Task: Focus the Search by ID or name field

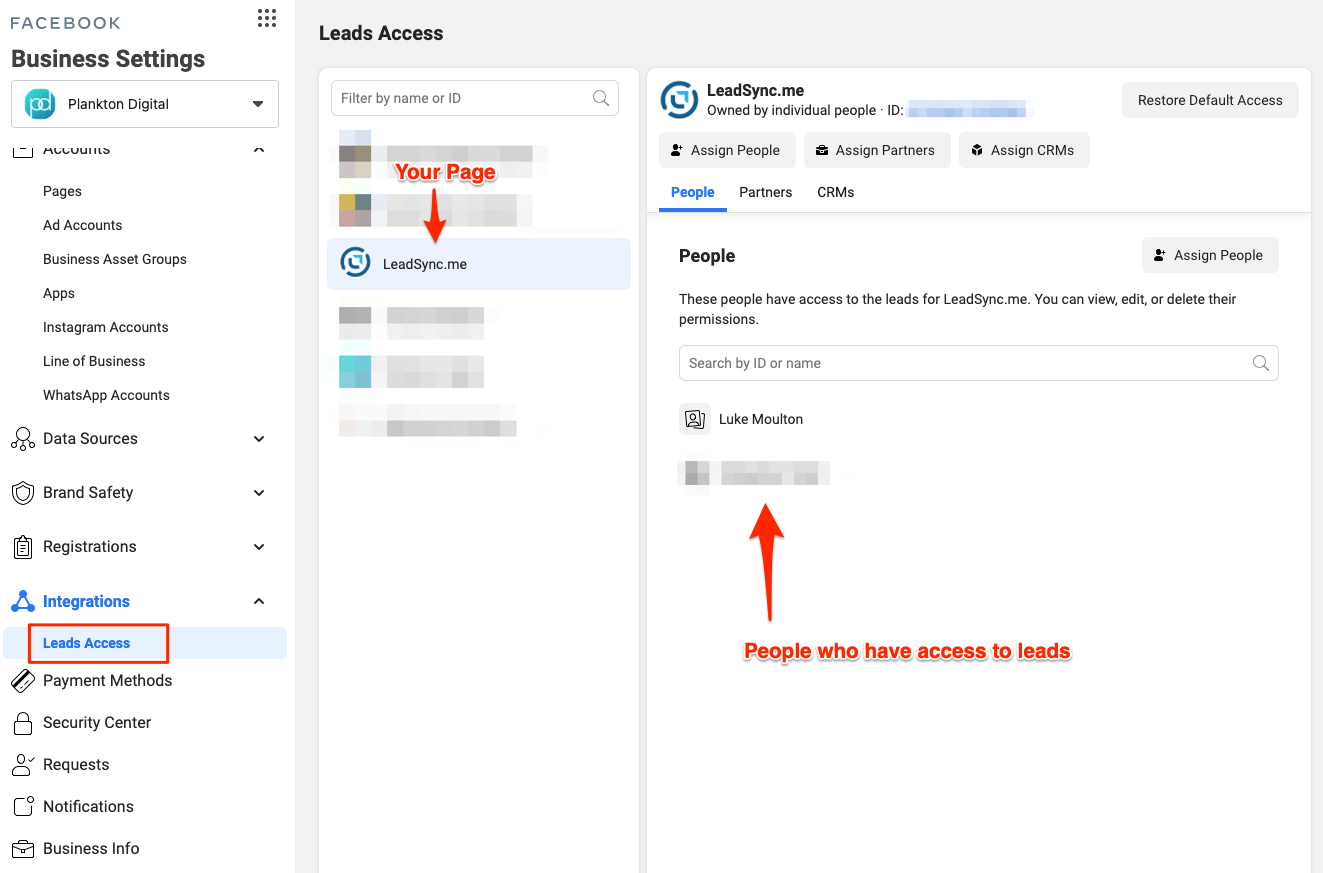Action: coord(965,363)
